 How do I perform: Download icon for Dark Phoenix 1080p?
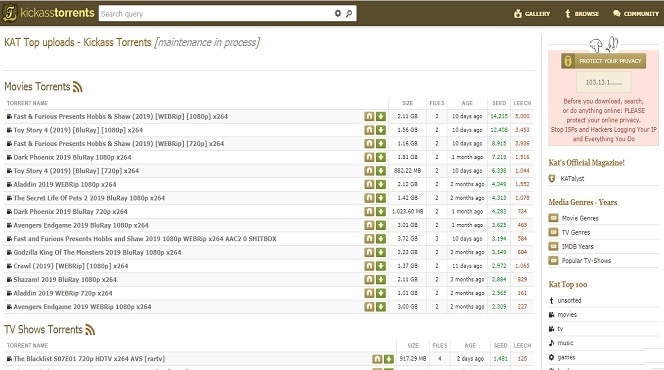[381, 157]
